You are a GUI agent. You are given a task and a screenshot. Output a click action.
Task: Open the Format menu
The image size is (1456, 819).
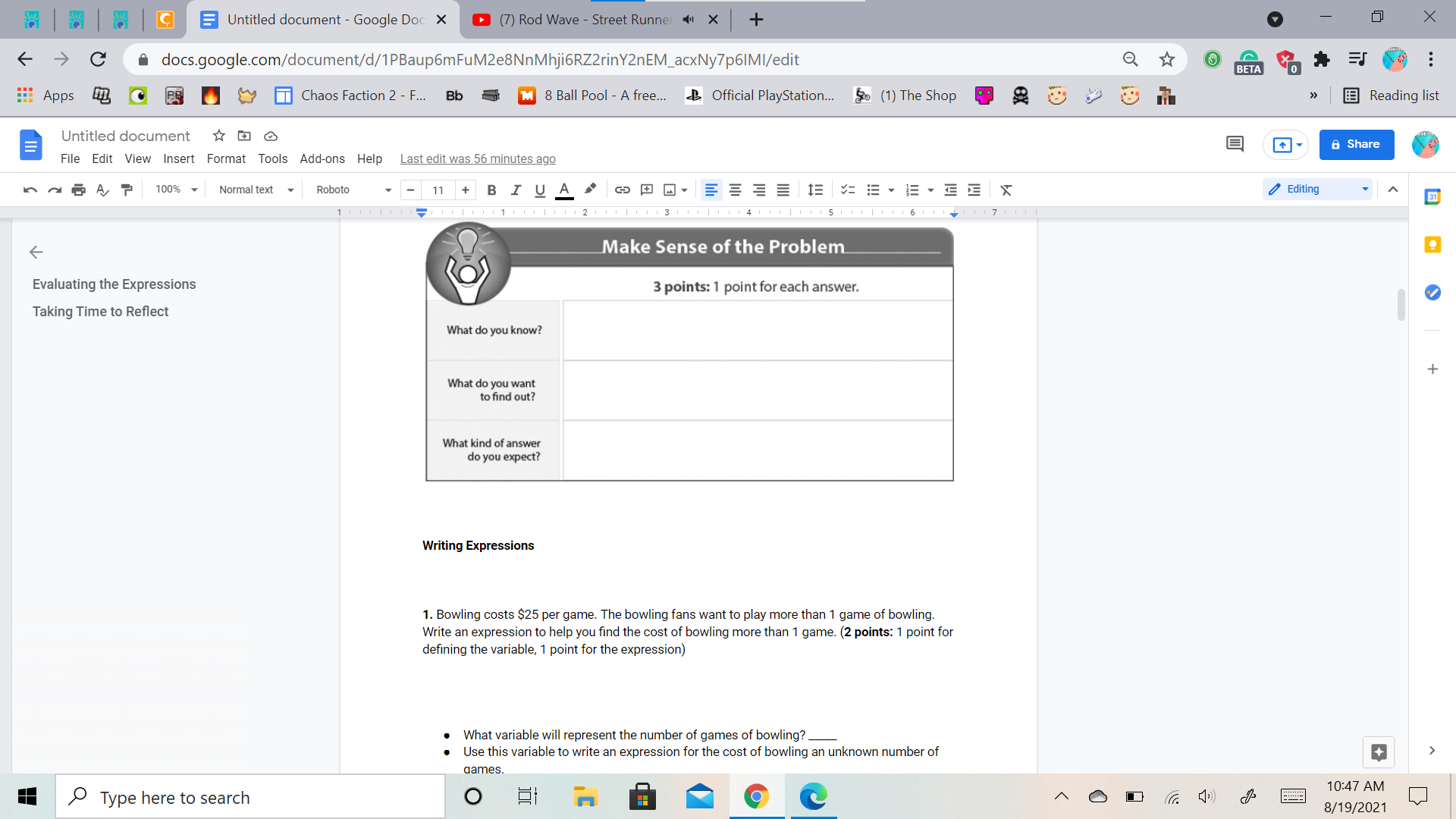(x=226, y=158)
